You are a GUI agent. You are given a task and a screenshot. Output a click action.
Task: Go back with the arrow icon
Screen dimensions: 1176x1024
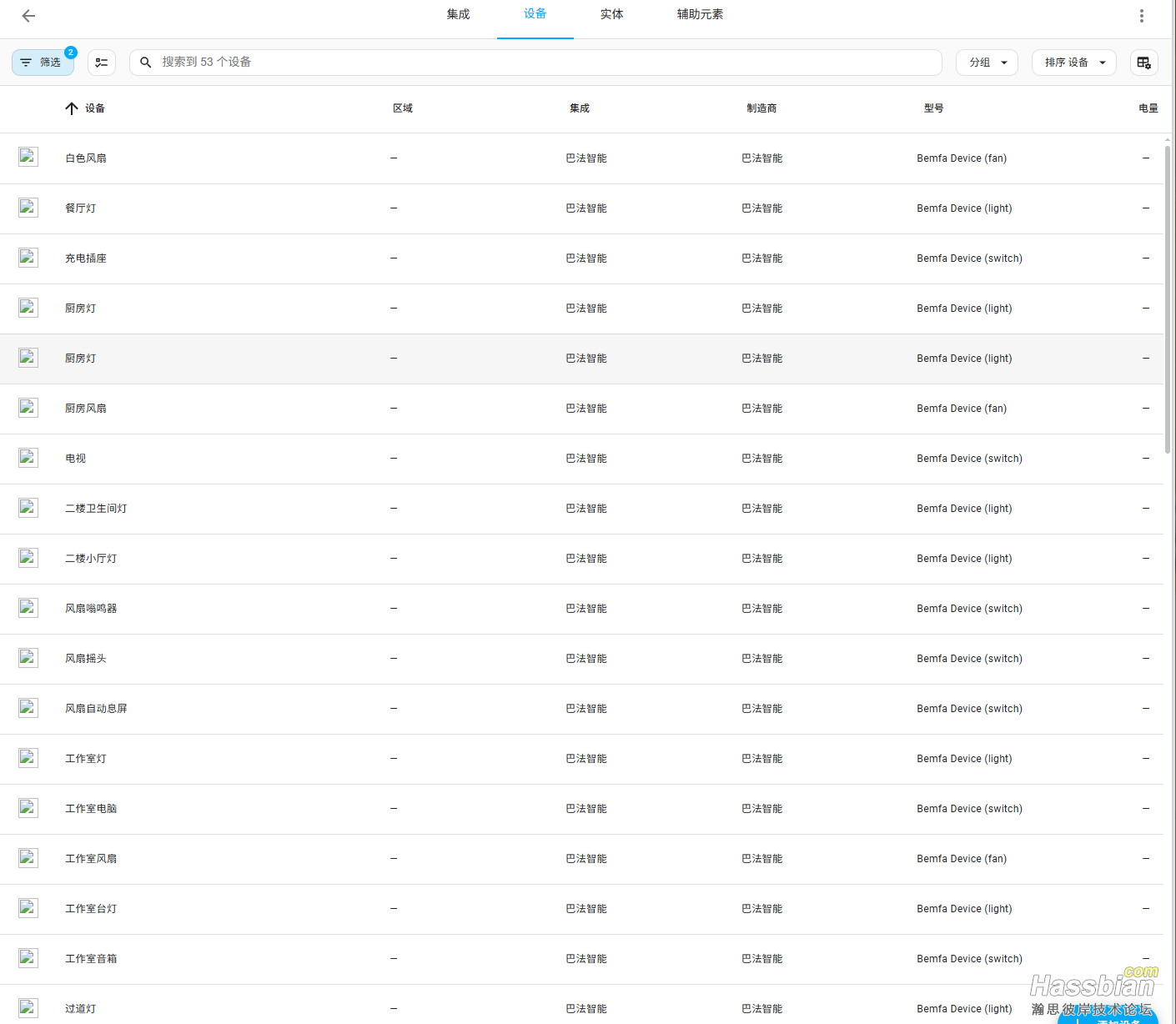(x=28, y=16)
